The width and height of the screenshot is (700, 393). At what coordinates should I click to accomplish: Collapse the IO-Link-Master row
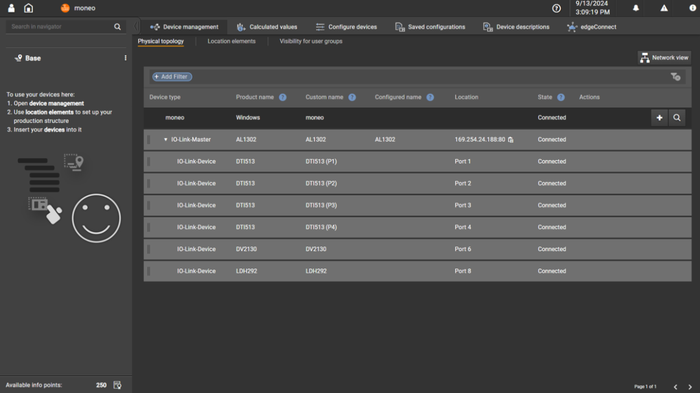coord(166,139)
